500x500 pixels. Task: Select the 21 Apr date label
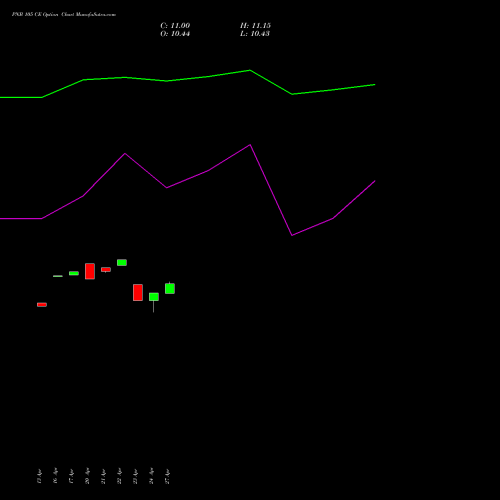pos(103,475)
